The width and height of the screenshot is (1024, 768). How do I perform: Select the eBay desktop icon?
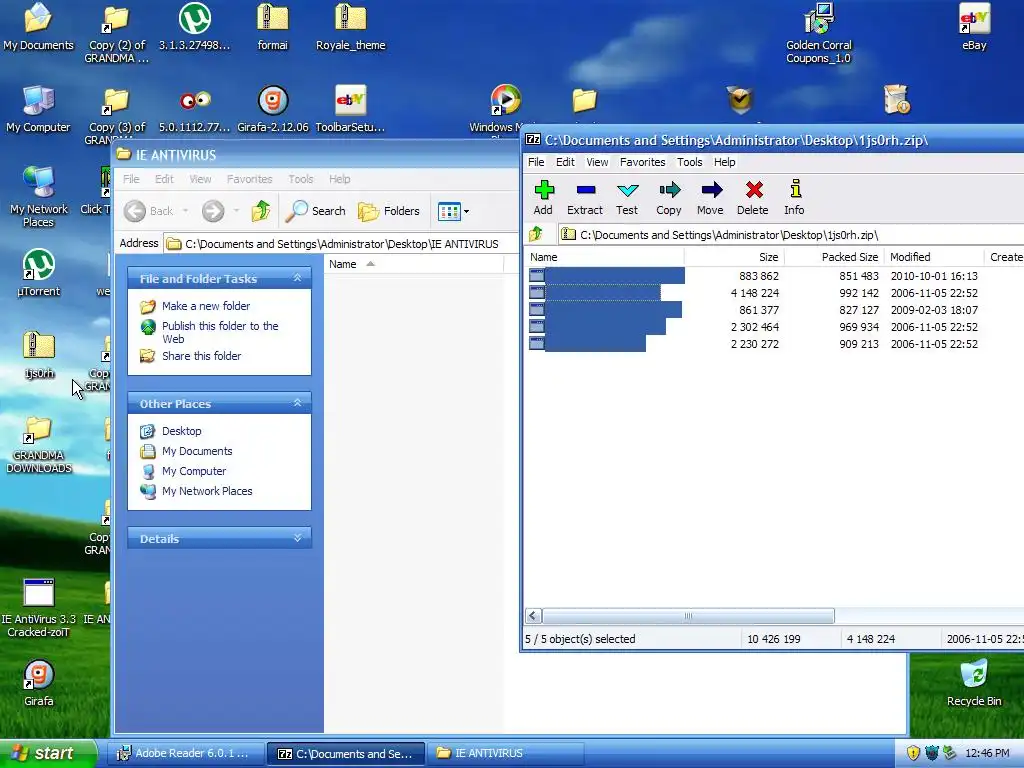pos(974,27)
